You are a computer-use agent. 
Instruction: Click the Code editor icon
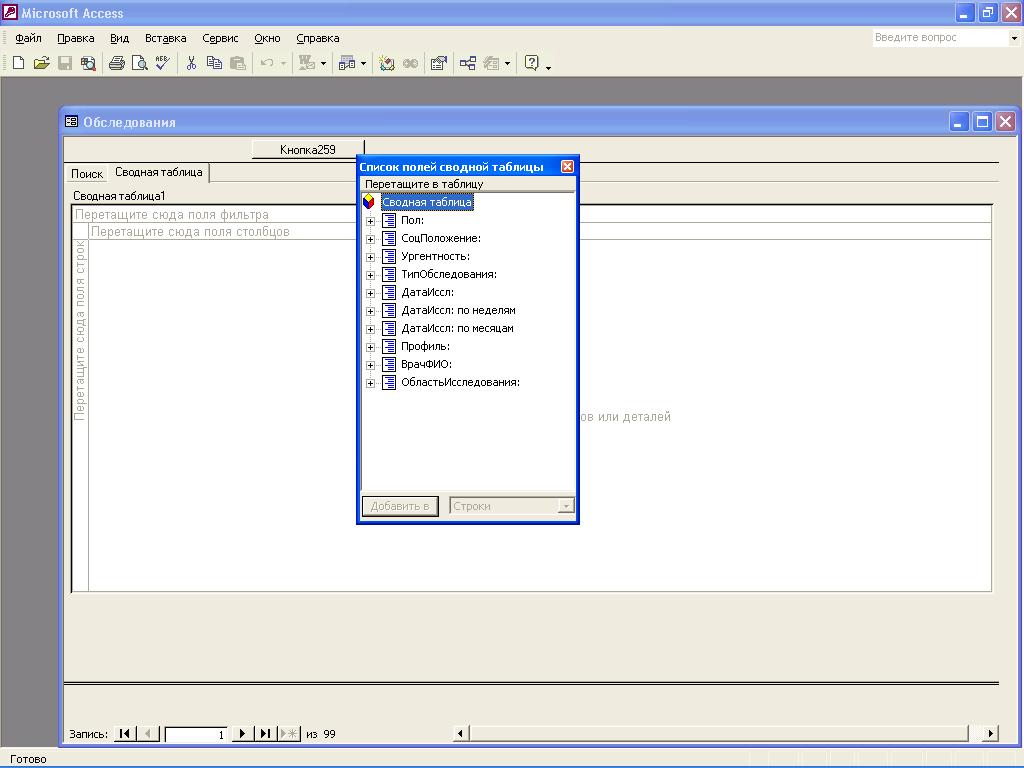coord(387,63)
